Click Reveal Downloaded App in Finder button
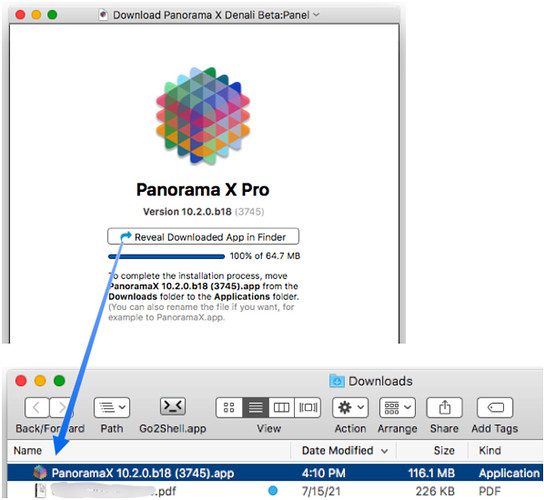Screen dimensions: 544x500 pyautogui.click(x=203, y=237)
